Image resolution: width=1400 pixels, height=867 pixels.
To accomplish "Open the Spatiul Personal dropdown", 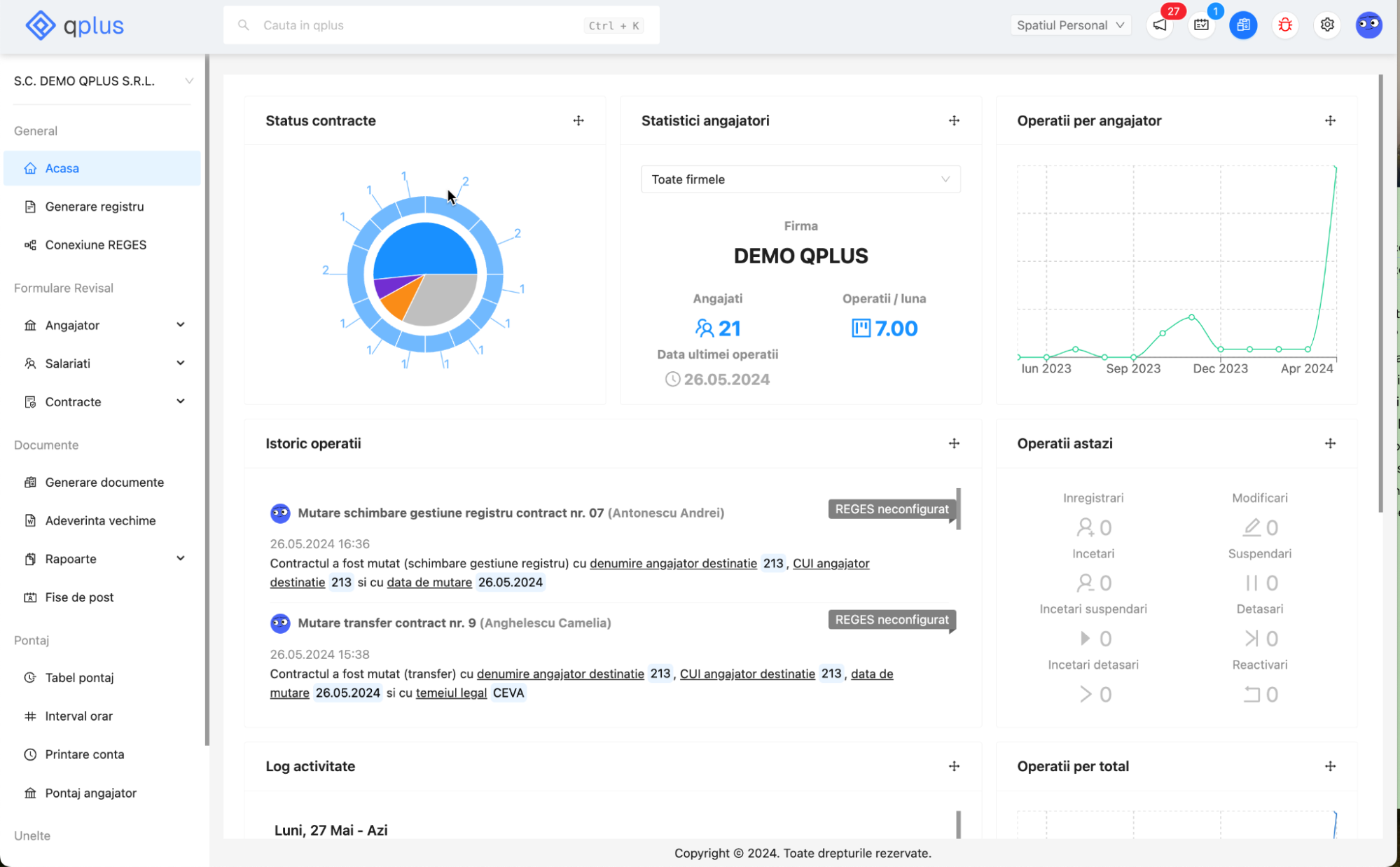I will tap(1070, 25).
